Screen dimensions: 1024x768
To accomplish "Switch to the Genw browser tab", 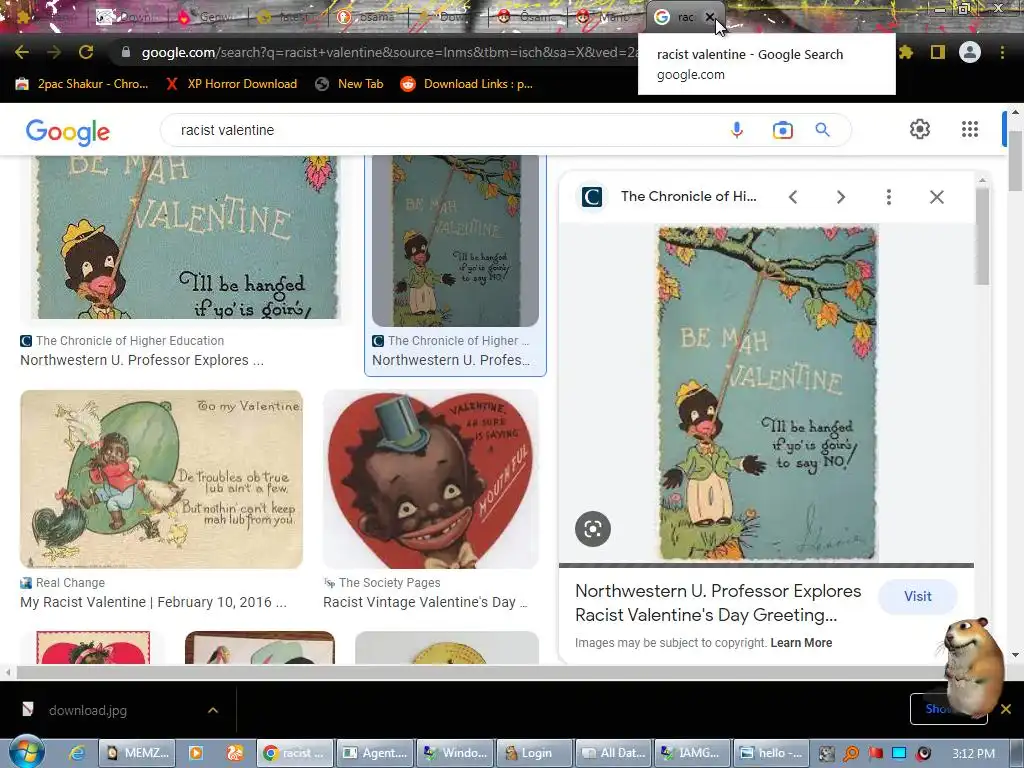I will (209, 18).
